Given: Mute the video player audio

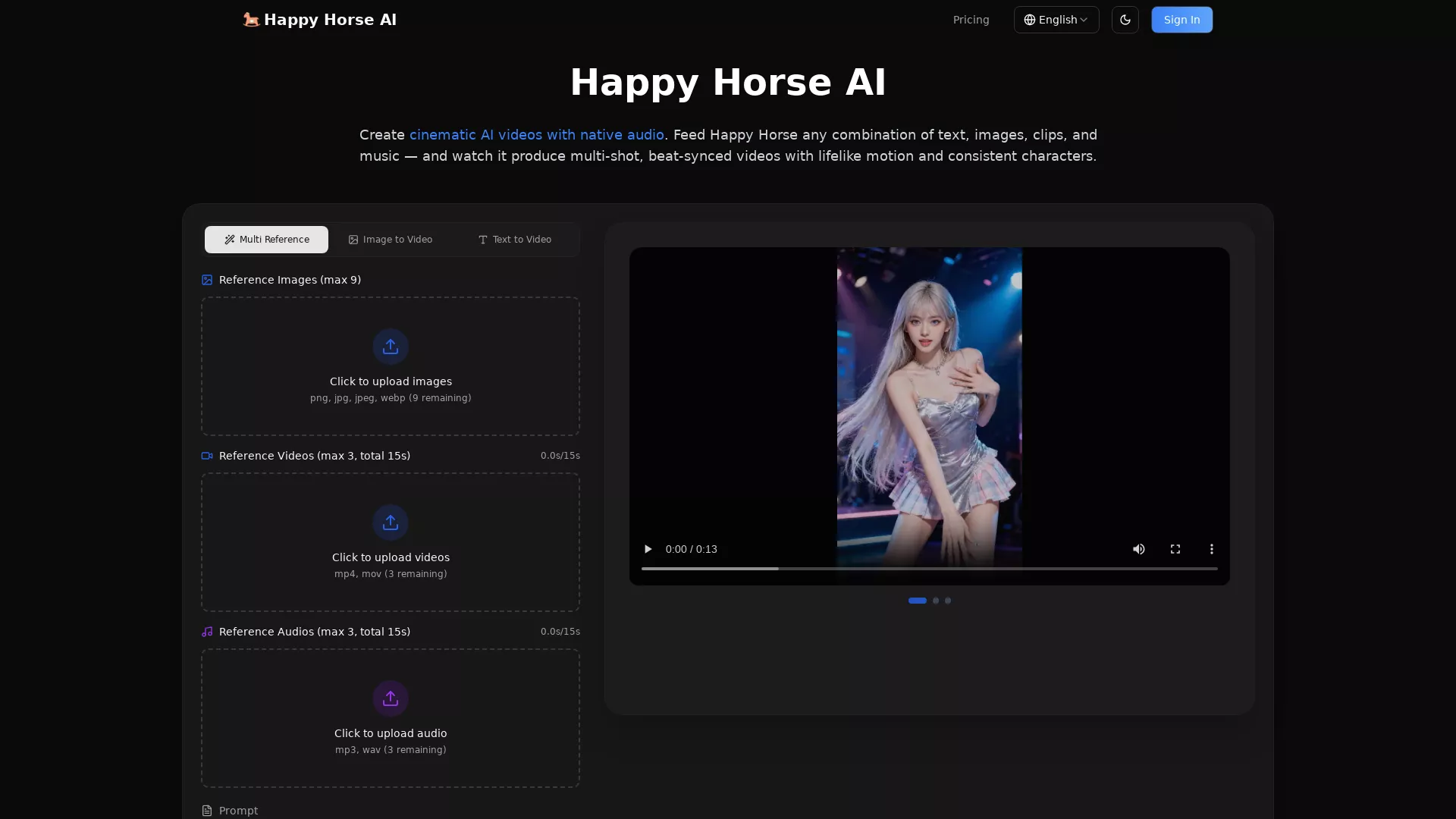Looking at the screenshot, I should point(1138,549).
